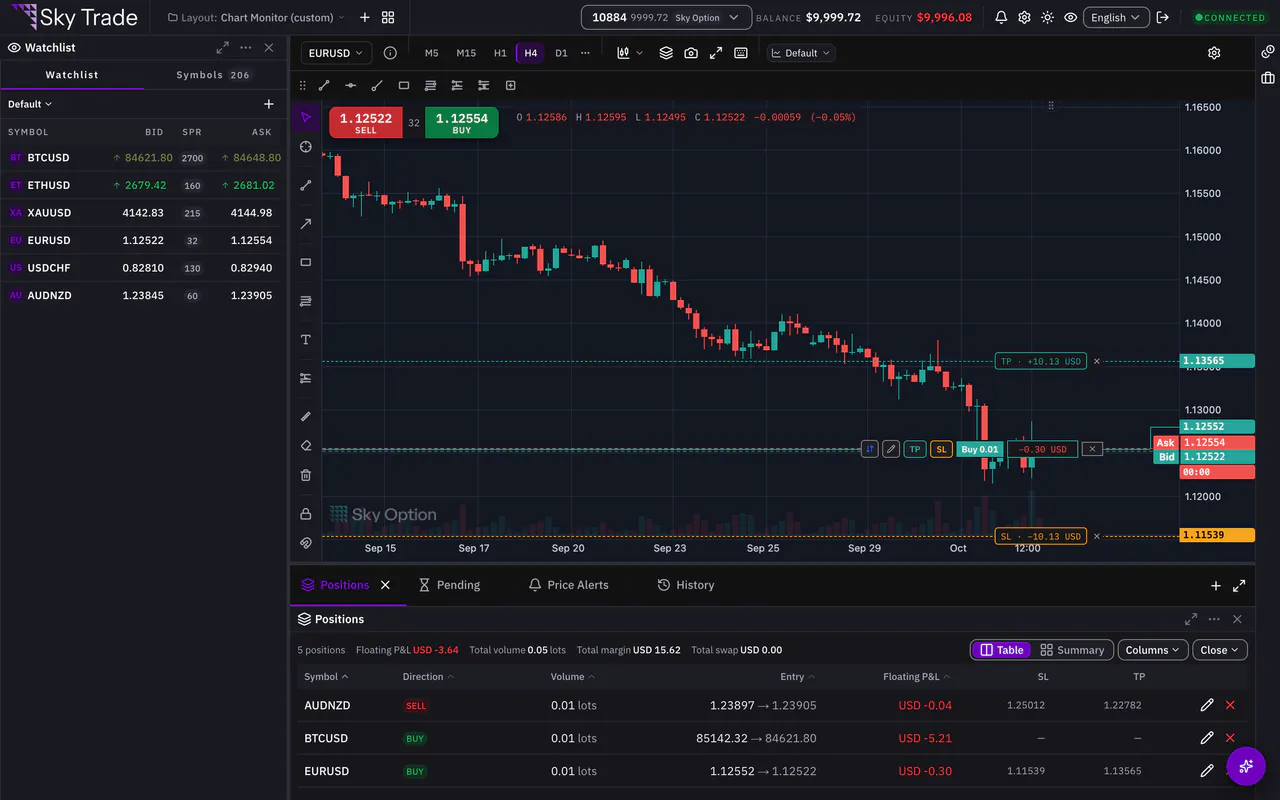Viewport: 1280px width, 800px height.
Task: Select the H4 timeframe
Action: click(x=530, y=53)
